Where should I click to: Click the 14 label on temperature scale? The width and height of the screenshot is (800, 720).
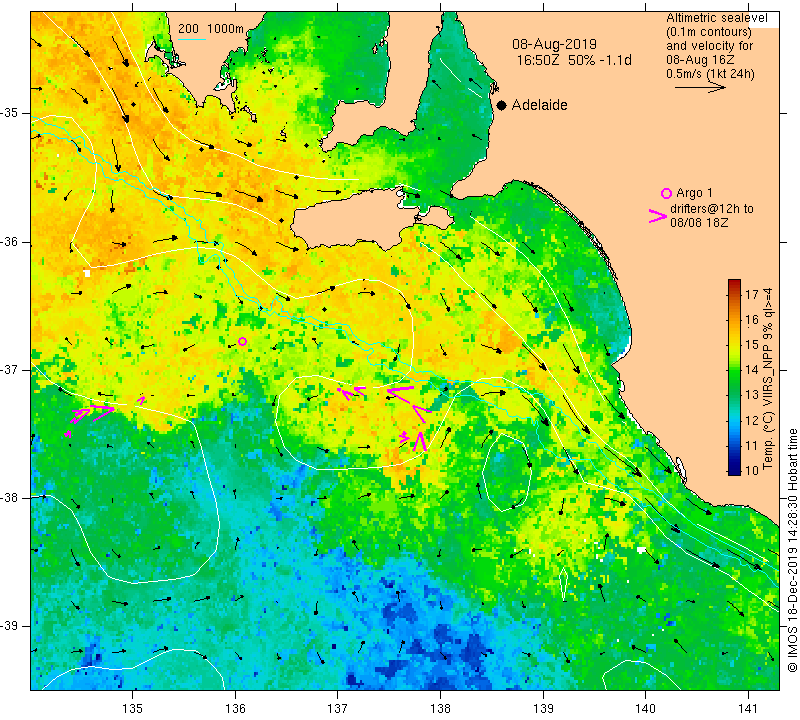pos(752,370)
